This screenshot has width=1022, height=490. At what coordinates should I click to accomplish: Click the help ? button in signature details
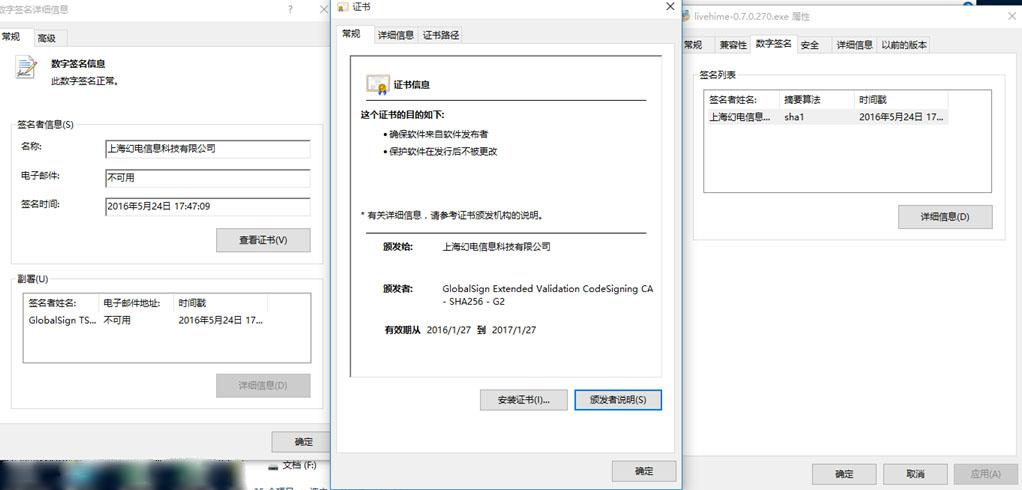pos(290,9)
